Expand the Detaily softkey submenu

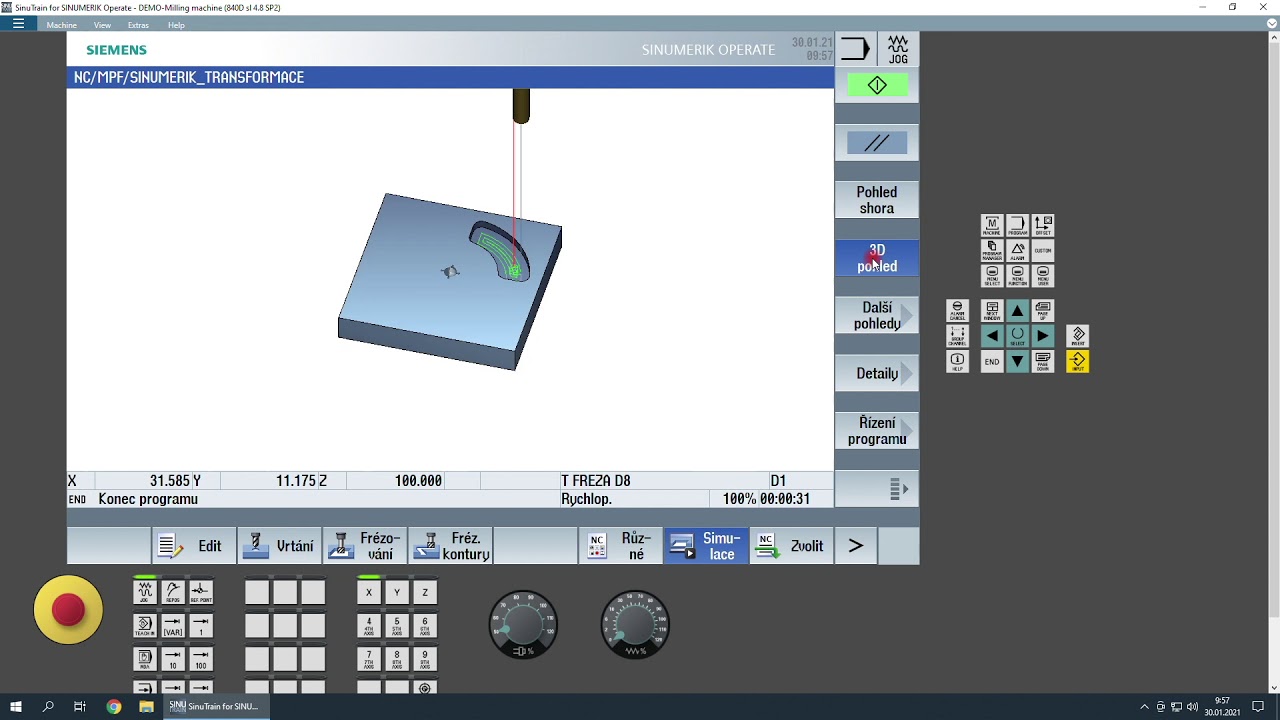click(877, 373)
